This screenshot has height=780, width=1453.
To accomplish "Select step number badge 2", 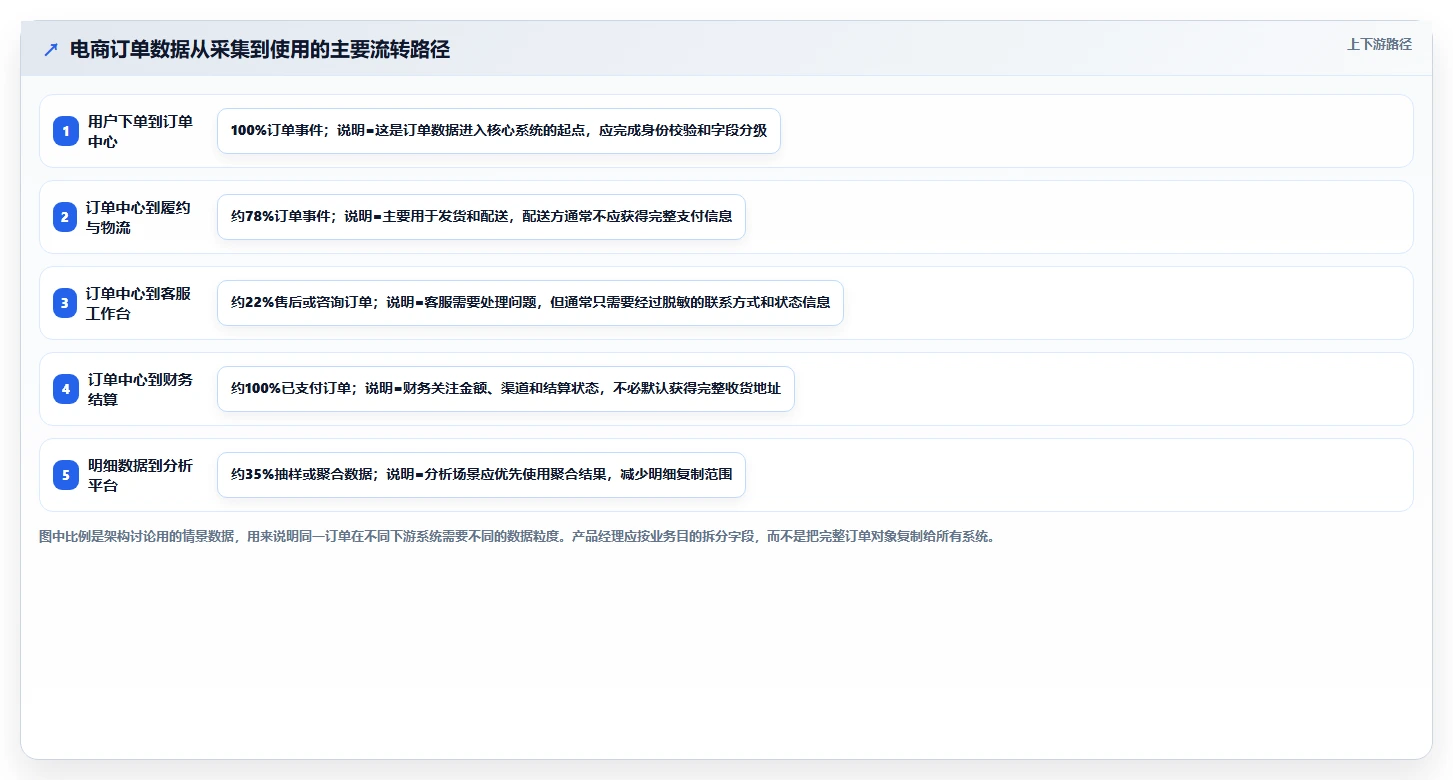I will point(66,217).
